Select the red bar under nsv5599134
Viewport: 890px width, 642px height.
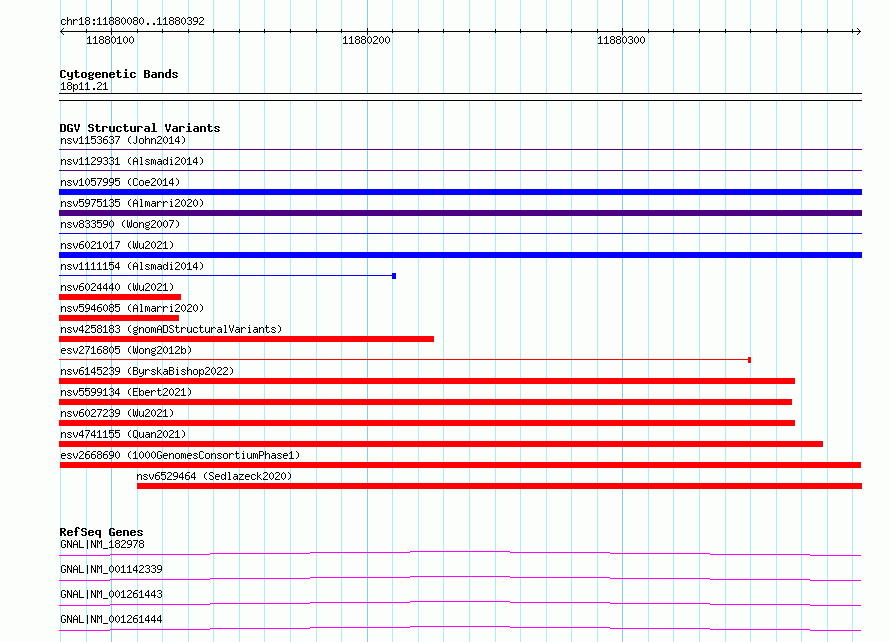[x=426, y=402]
